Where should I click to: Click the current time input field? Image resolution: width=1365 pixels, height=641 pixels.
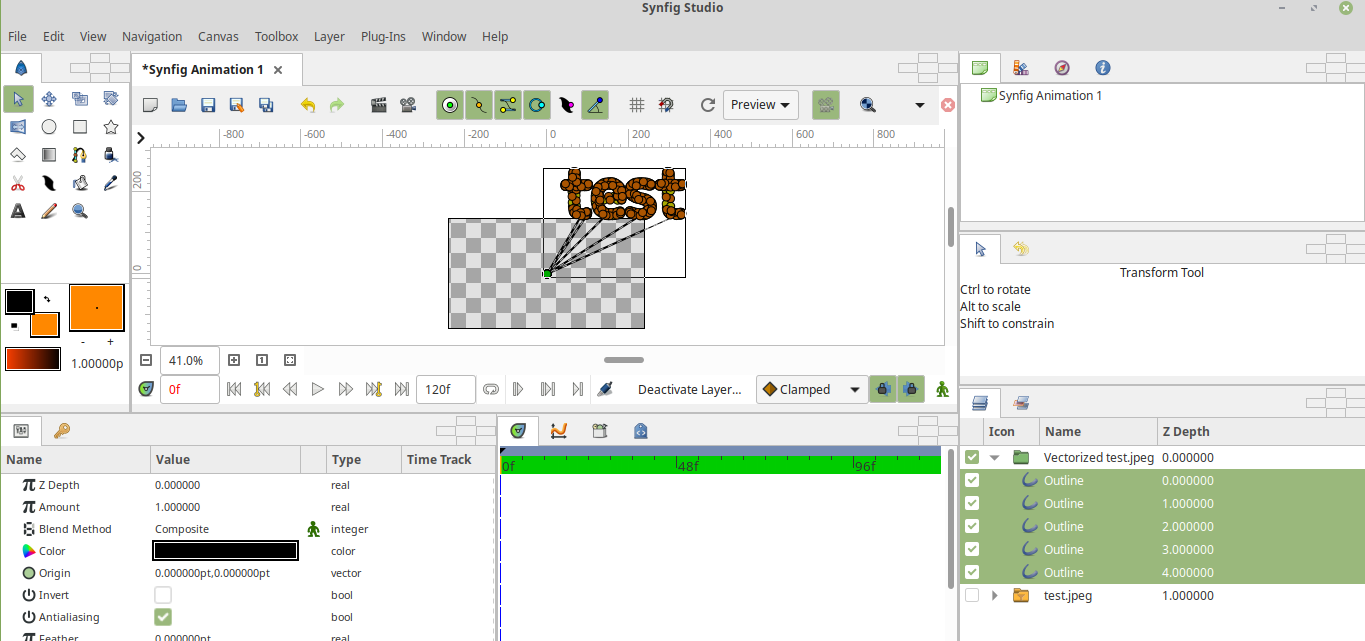pos(189,389)
